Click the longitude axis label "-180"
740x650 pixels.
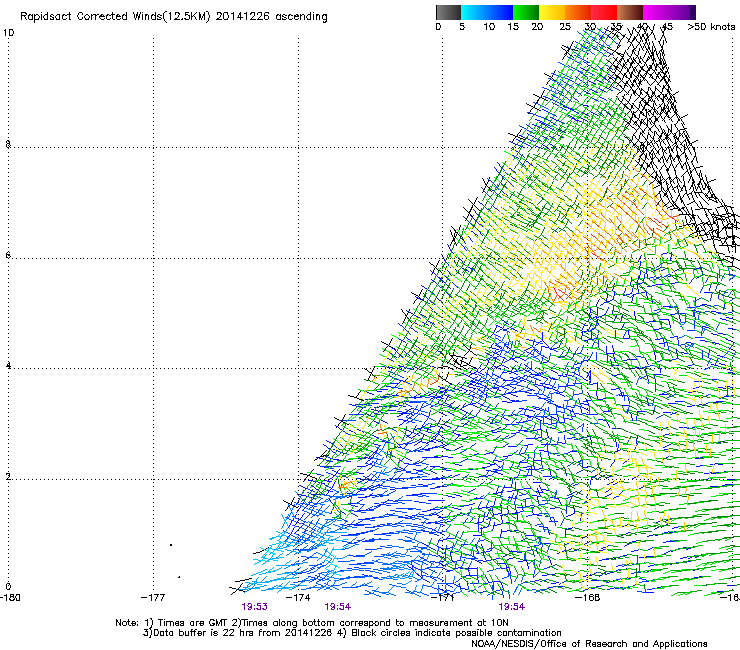click(x=10, y=598)
